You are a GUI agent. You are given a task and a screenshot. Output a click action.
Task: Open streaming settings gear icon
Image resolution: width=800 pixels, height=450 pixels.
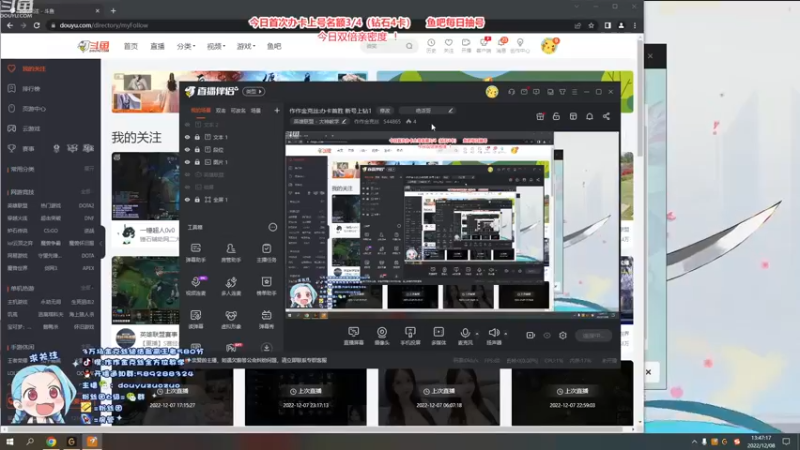[x=563, y=335]
